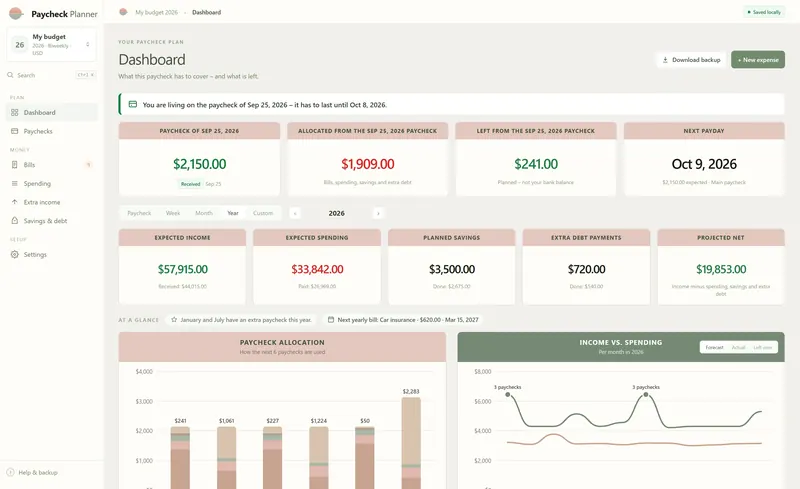Viewport: 800px width, 489px height.
Task: Open Savings & debt page
Action: [x=52, y=221]
